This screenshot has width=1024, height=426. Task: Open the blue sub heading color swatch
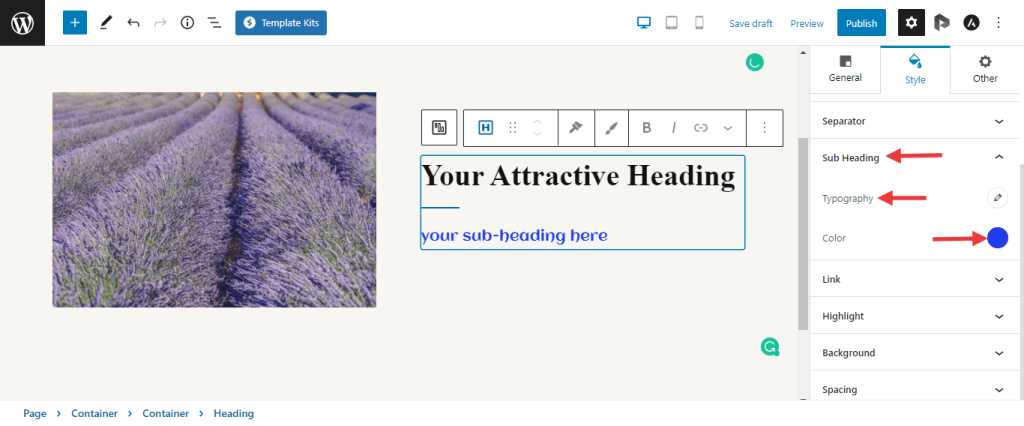click(x=997, y=238)
